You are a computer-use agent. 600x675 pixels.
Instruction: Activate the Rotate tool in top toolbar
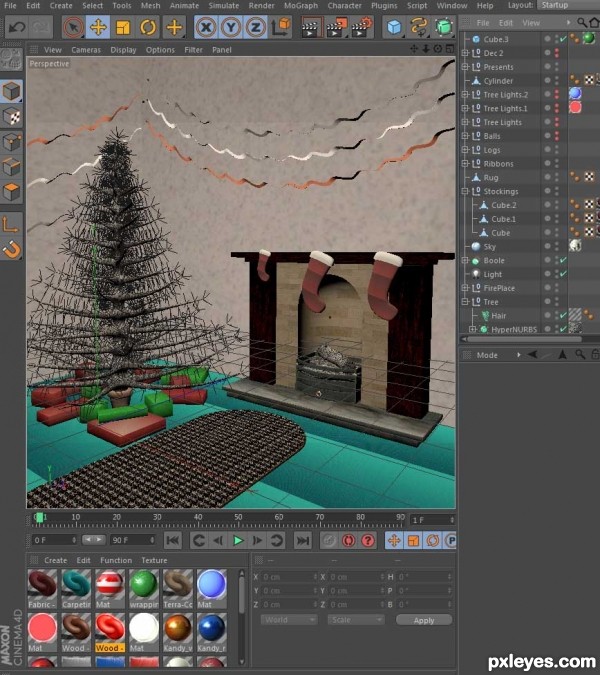coord(148,28)
